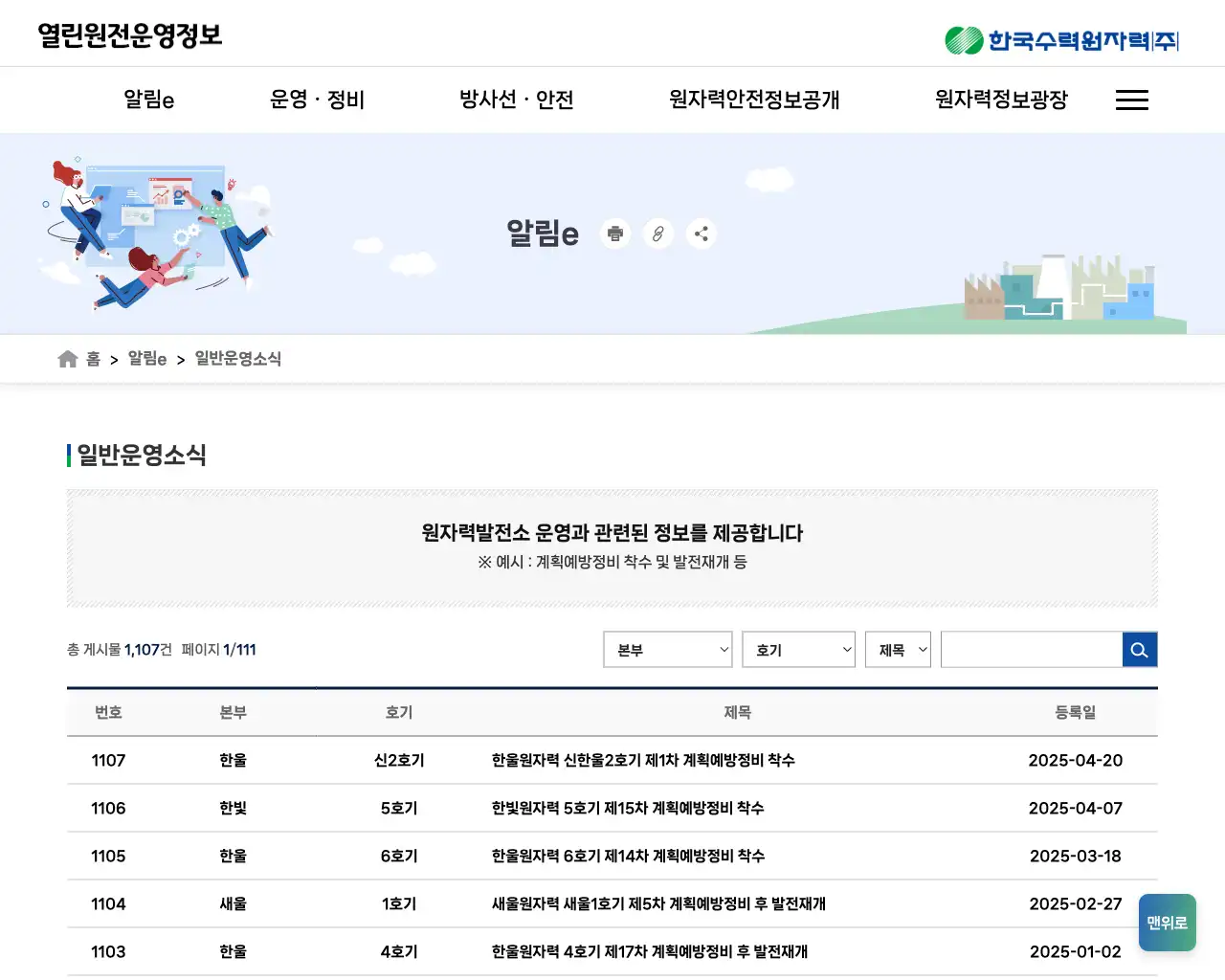Click the 호기 column header in table

click(x=399, y=713)
